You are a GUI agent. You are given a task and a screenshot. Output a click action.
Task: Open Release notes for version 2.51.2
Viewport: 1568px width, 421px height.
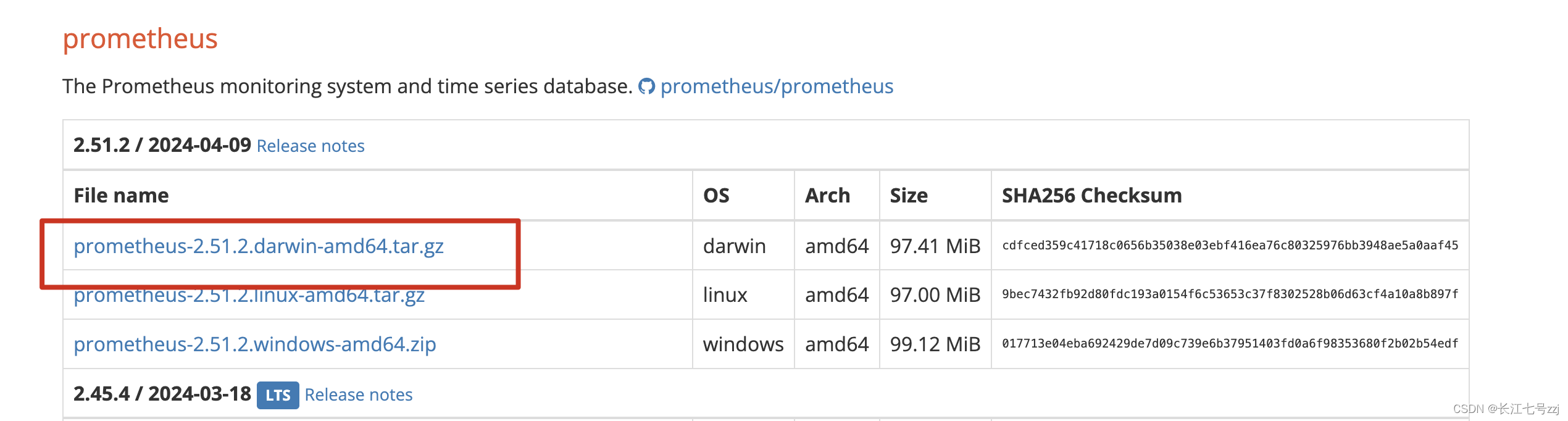pyautogui.click(x=311, y=146)
